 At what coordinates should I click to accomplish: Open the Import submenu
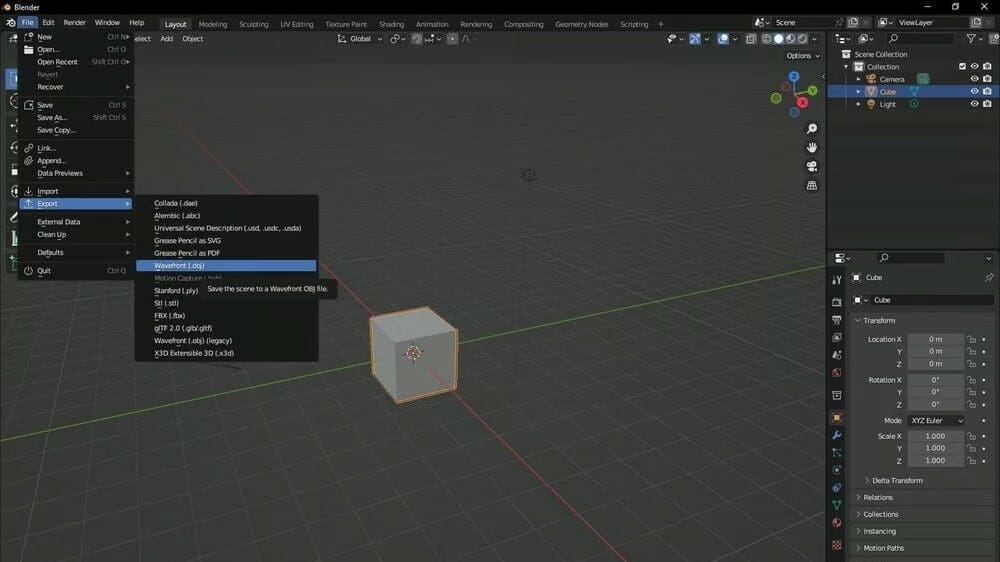(75, 191)
